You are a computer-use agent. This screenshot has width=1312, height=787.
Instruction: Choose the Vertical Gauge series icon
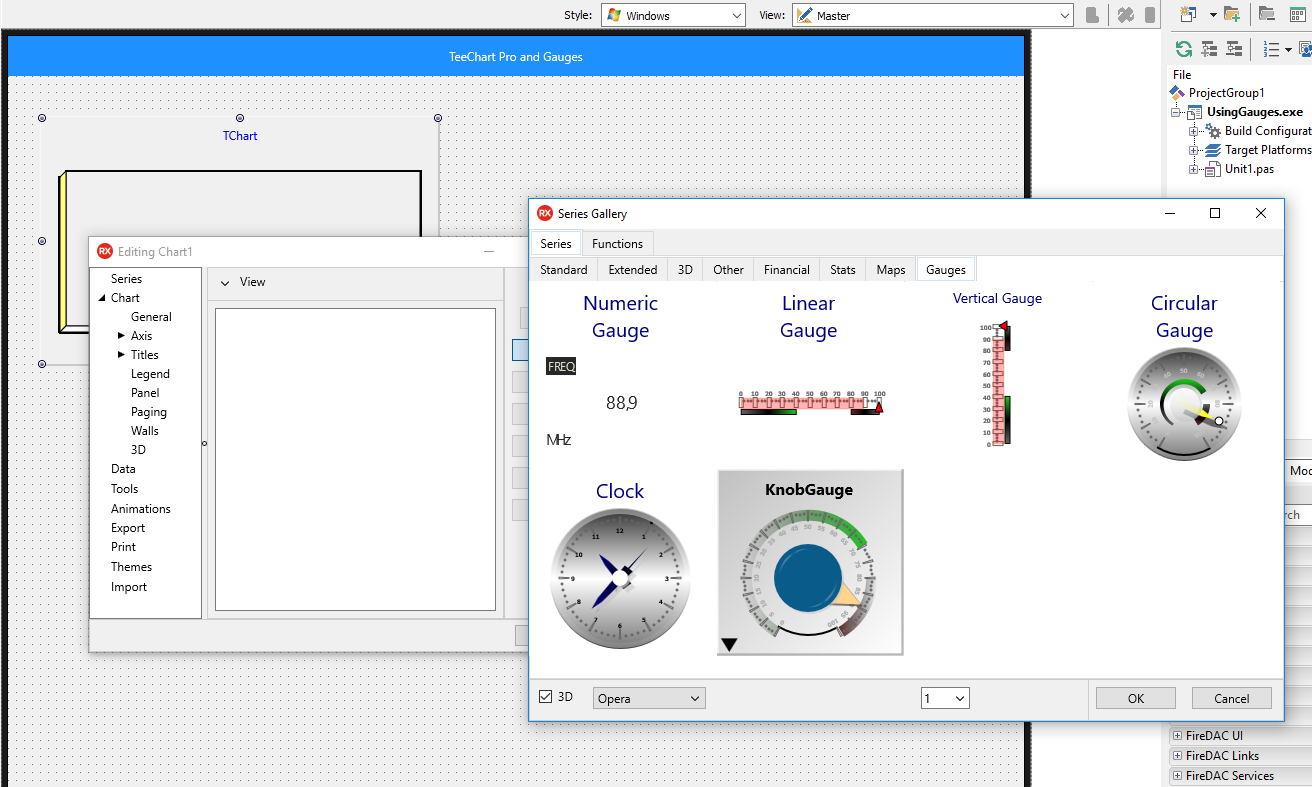pyautogui.click(x=998, y=383)
